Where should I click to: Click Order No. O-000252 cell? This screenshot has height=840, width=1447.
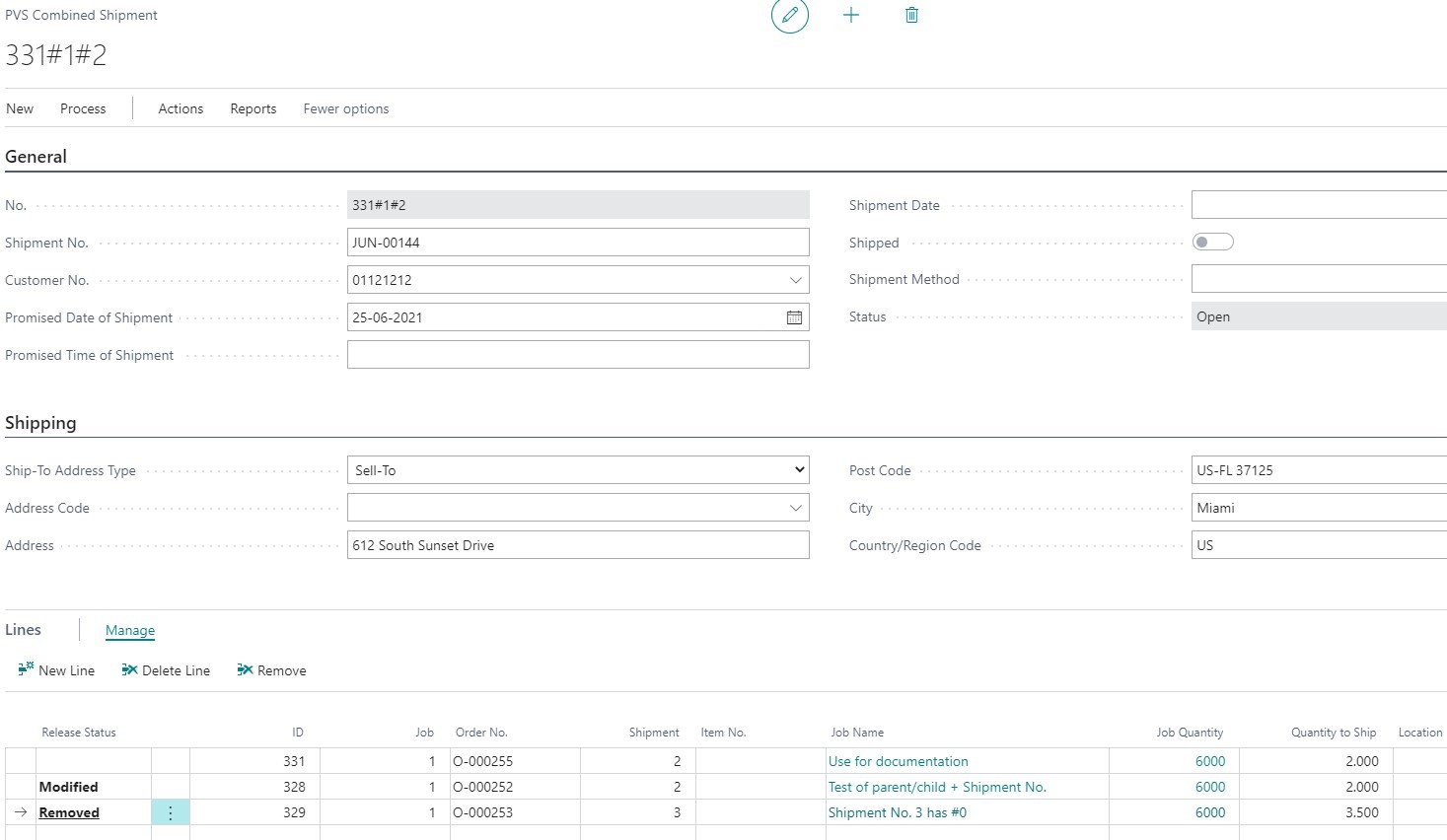[x=515, y=787]
